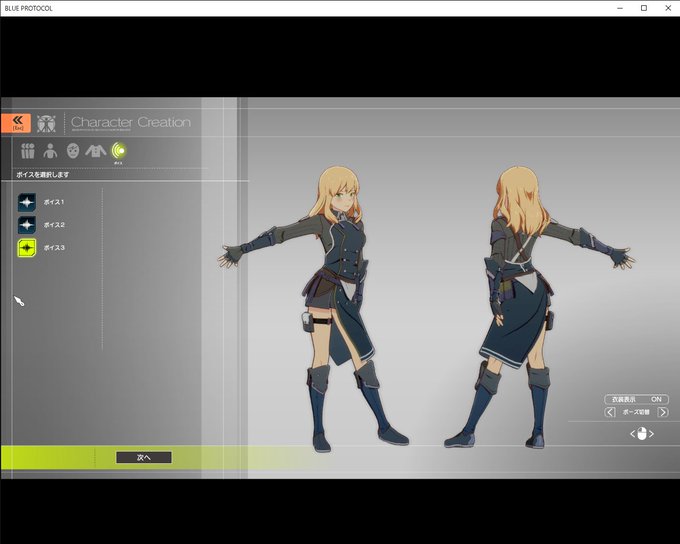The image size is (680, 544).
Task: Minimize the BLUE PROTOCOL window
Action: coord(620,8)
